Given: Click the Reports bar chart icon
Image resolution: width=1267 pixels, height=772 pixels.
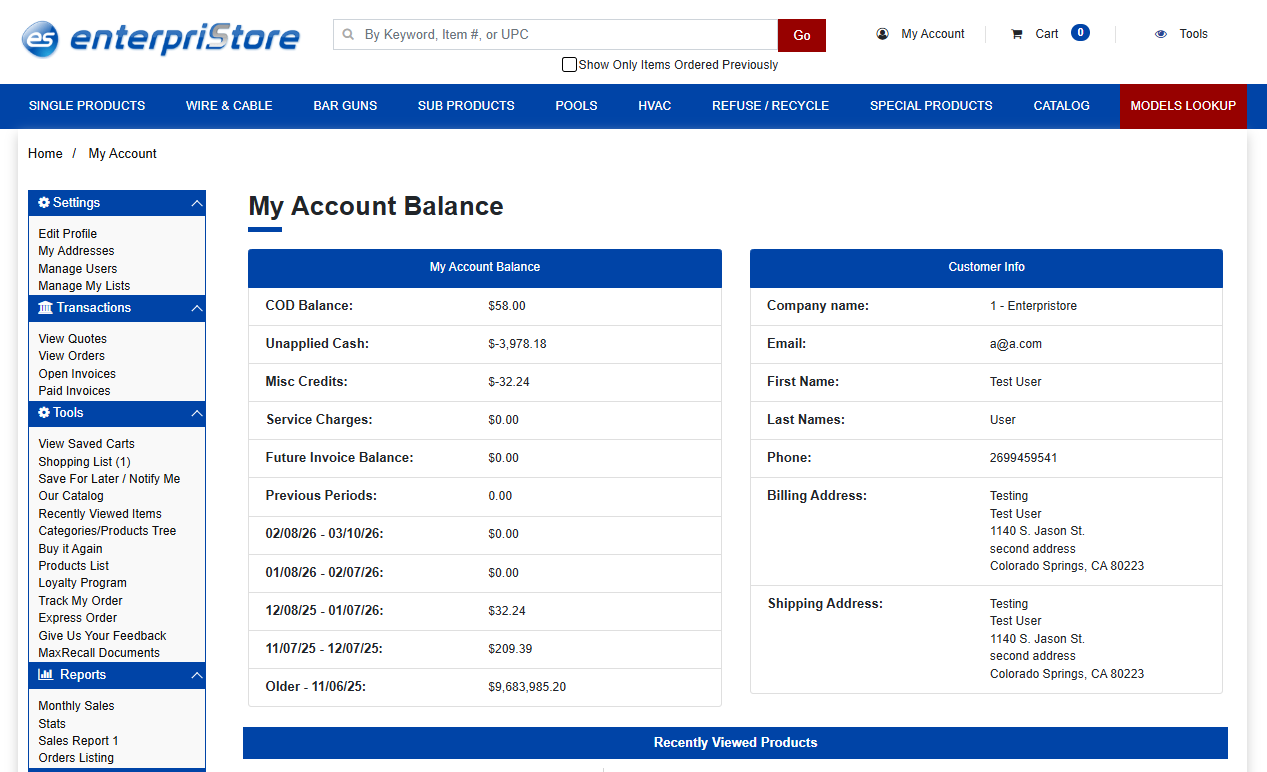Looking at the screenshot, I should coord(46,674).
